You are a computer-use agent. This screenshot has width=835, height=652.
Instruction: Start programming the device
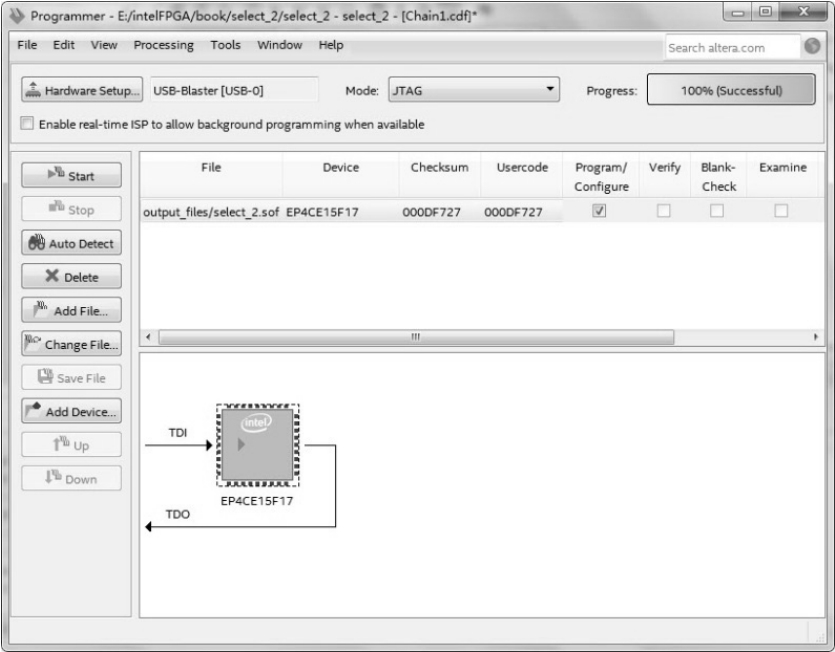click(x=71, y=175)
